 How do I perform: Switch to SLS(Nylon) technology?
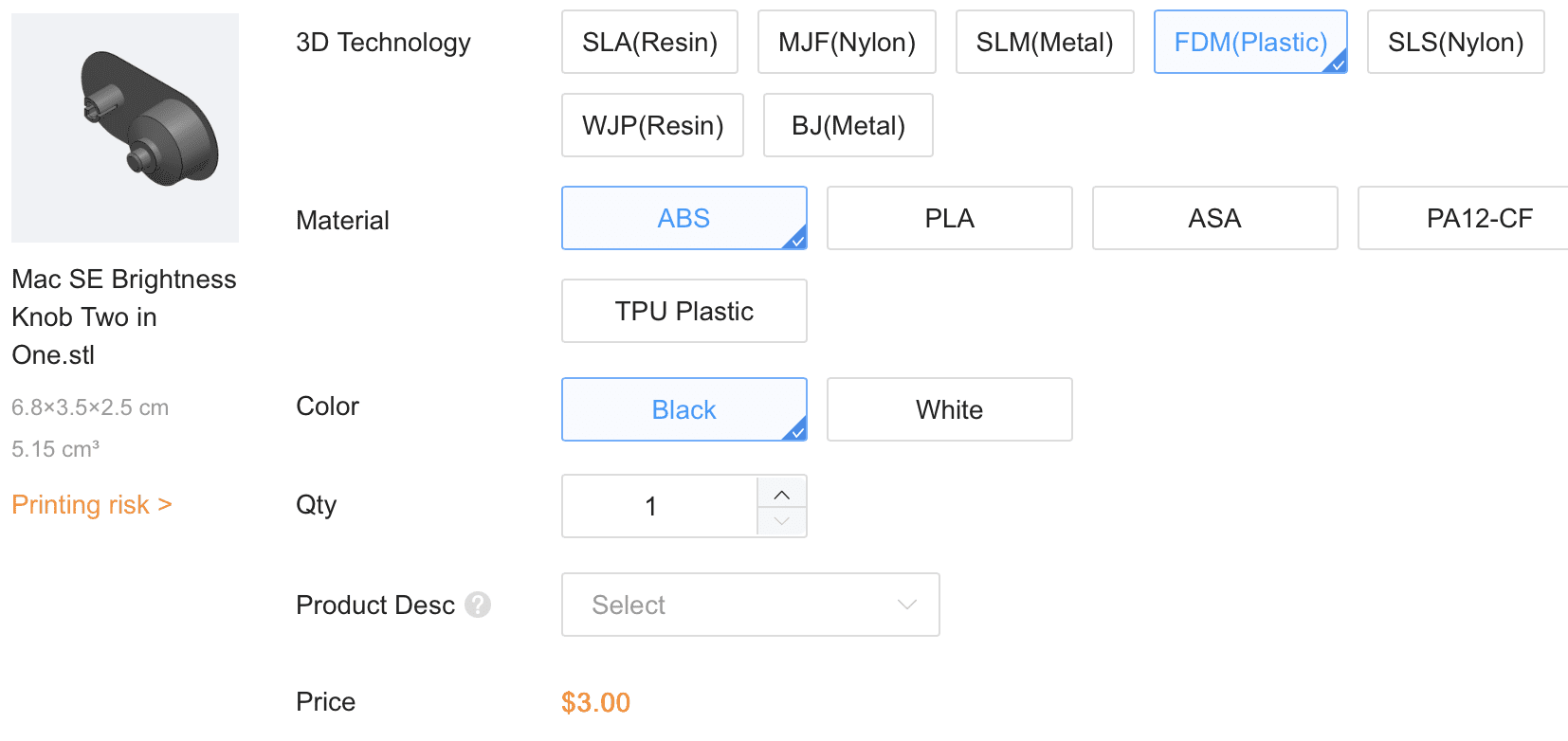point(1455,42)
